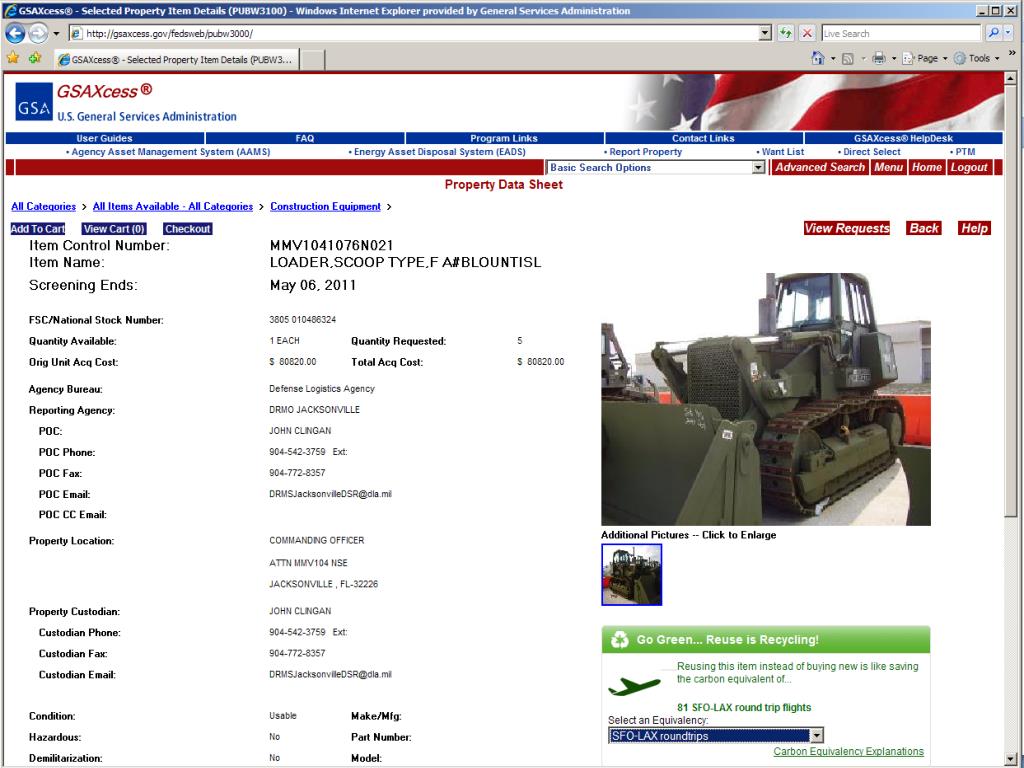This screenshot has height=768, width=1024.
Task: Click the Print icon in toolbar
Action: [879, 58]
